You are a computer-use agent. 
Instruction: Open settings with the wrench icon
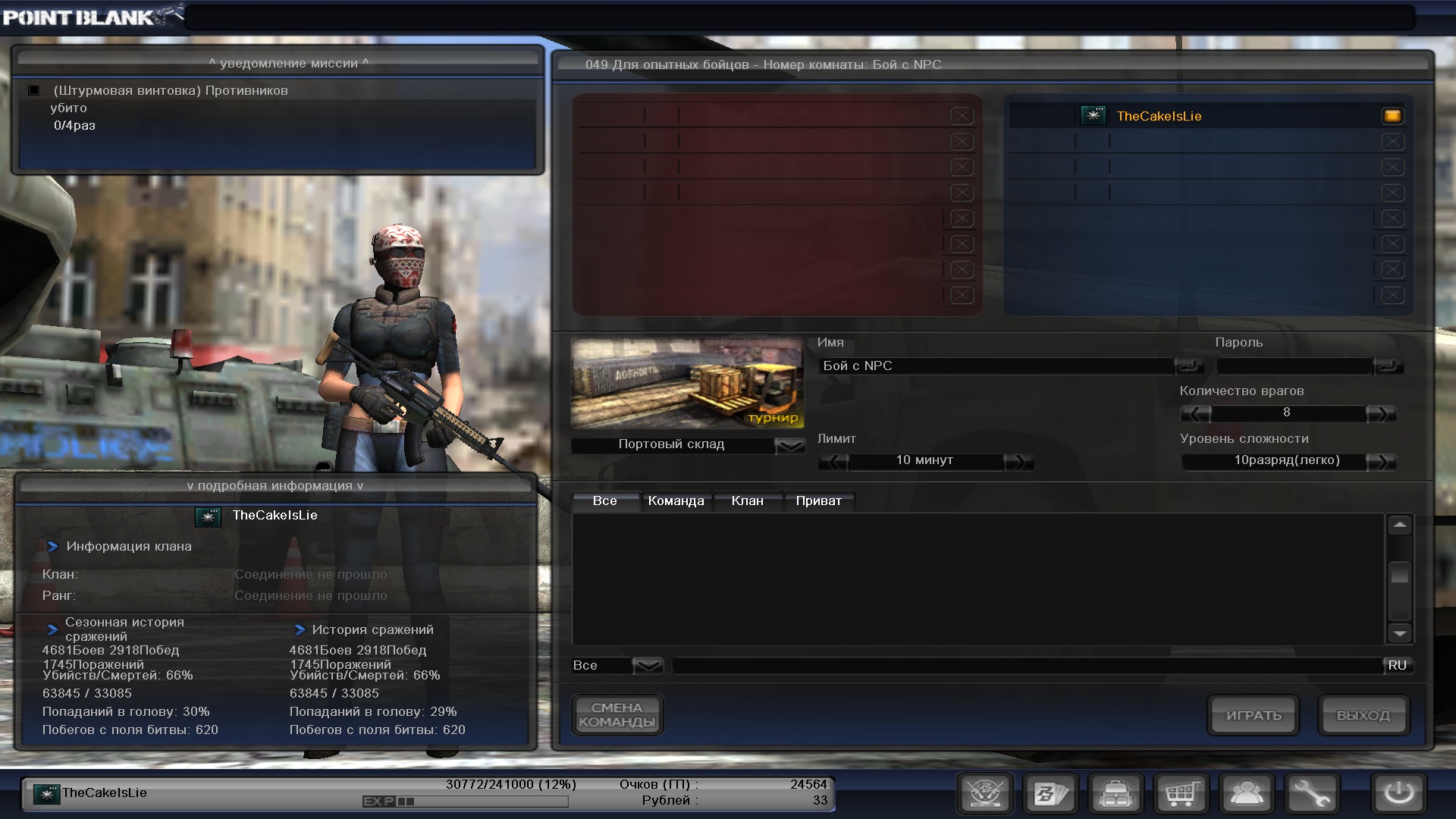point(1311,794)
